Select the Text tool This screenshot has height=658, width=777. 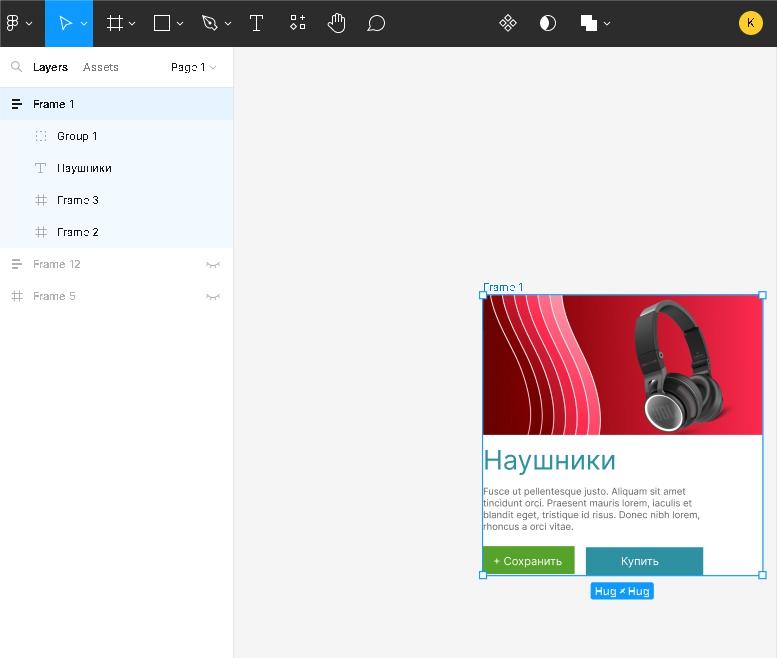pos(256,23)
